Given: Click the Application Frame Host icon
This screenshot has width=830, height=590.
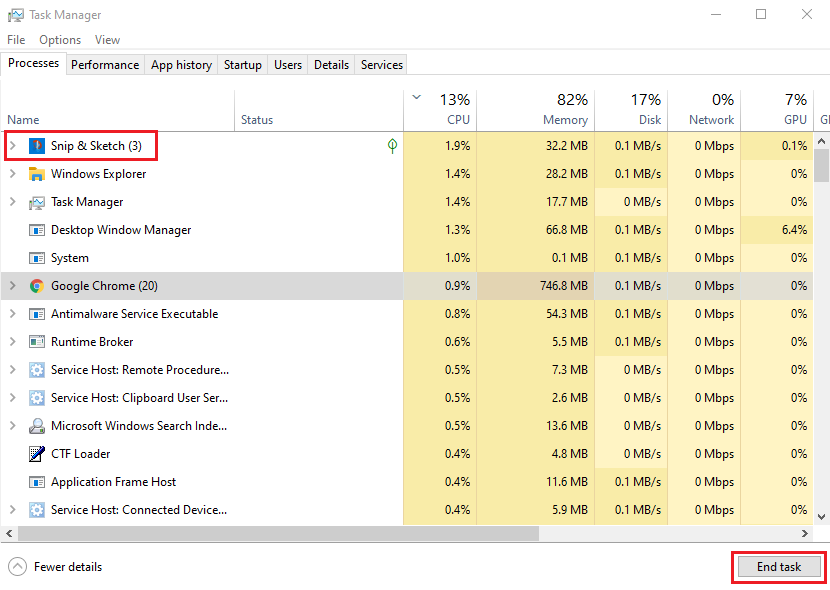Looking at the screenshot, I should coord(37,482).
